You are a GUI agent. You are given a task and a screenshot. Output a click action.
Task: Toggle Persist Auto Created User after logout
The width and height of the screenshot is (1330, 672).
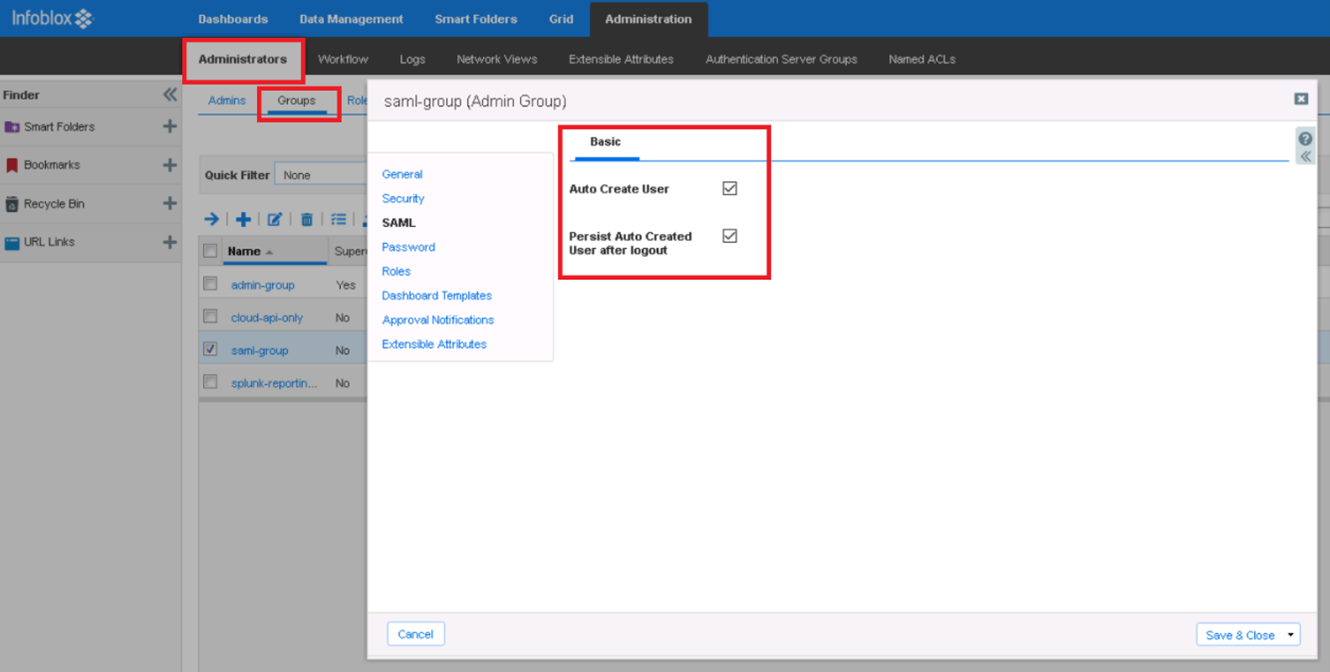[730, 236]
